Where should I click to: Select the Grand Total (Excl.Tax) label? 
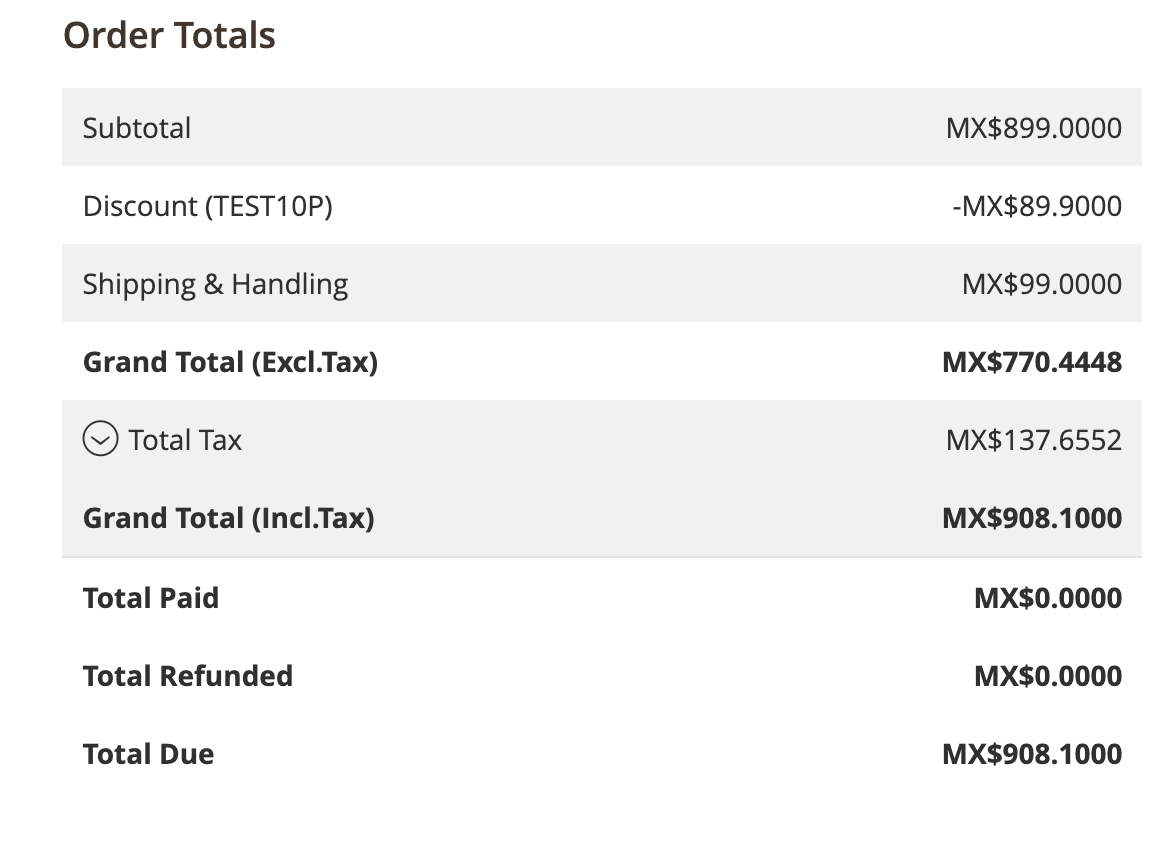[x=230, y=362]
